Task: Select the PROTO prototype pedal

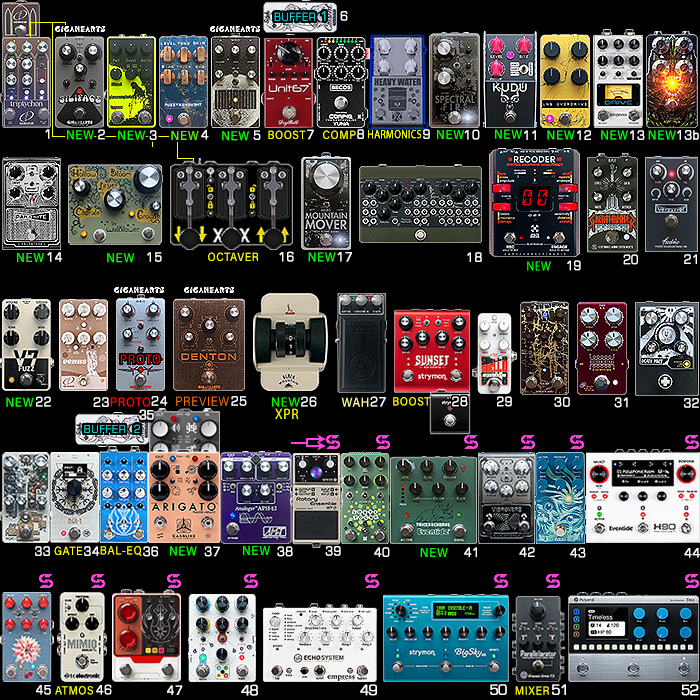Action: (140, 345)
